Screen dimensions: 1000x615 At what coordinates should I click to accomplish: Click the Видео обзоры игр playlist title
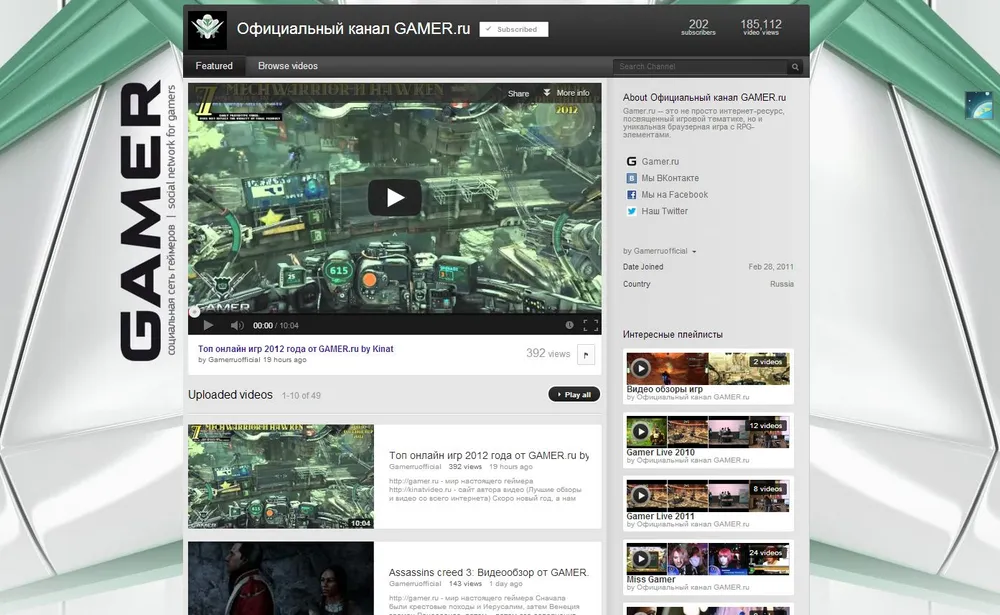(x=665, y=389)
